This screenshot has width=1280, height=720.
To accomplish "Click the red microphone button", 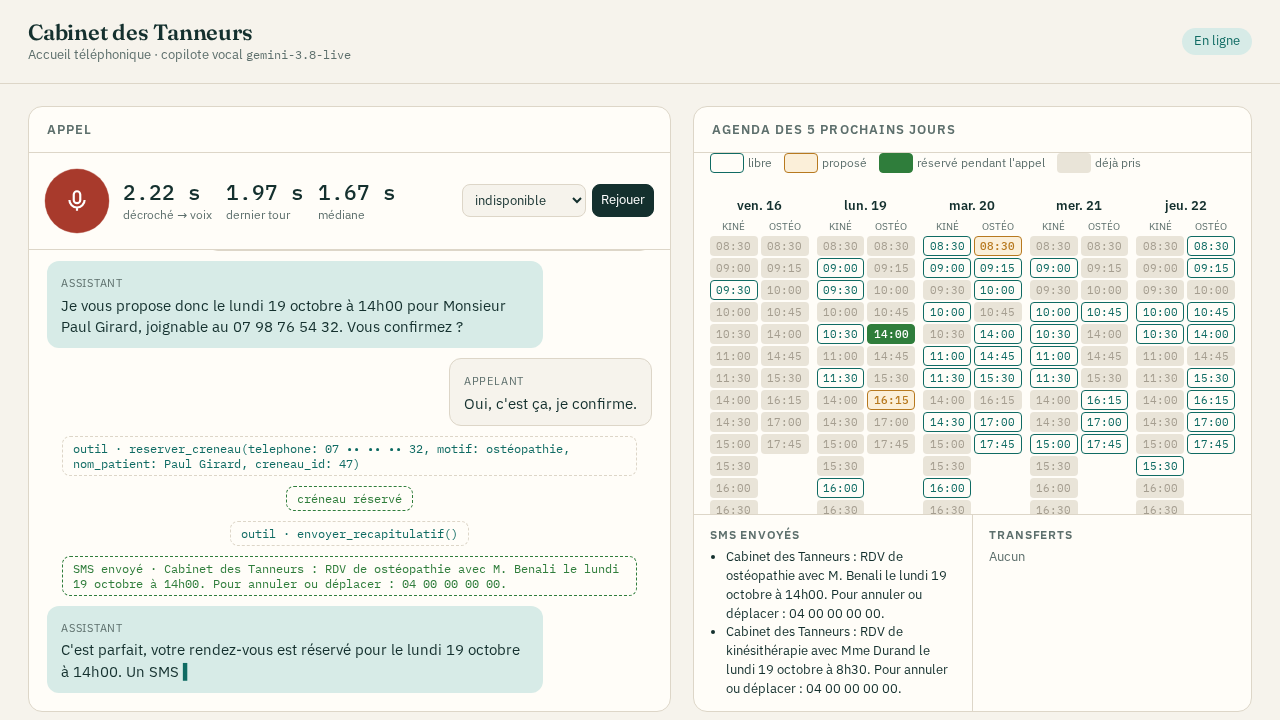I will [77, 201].
